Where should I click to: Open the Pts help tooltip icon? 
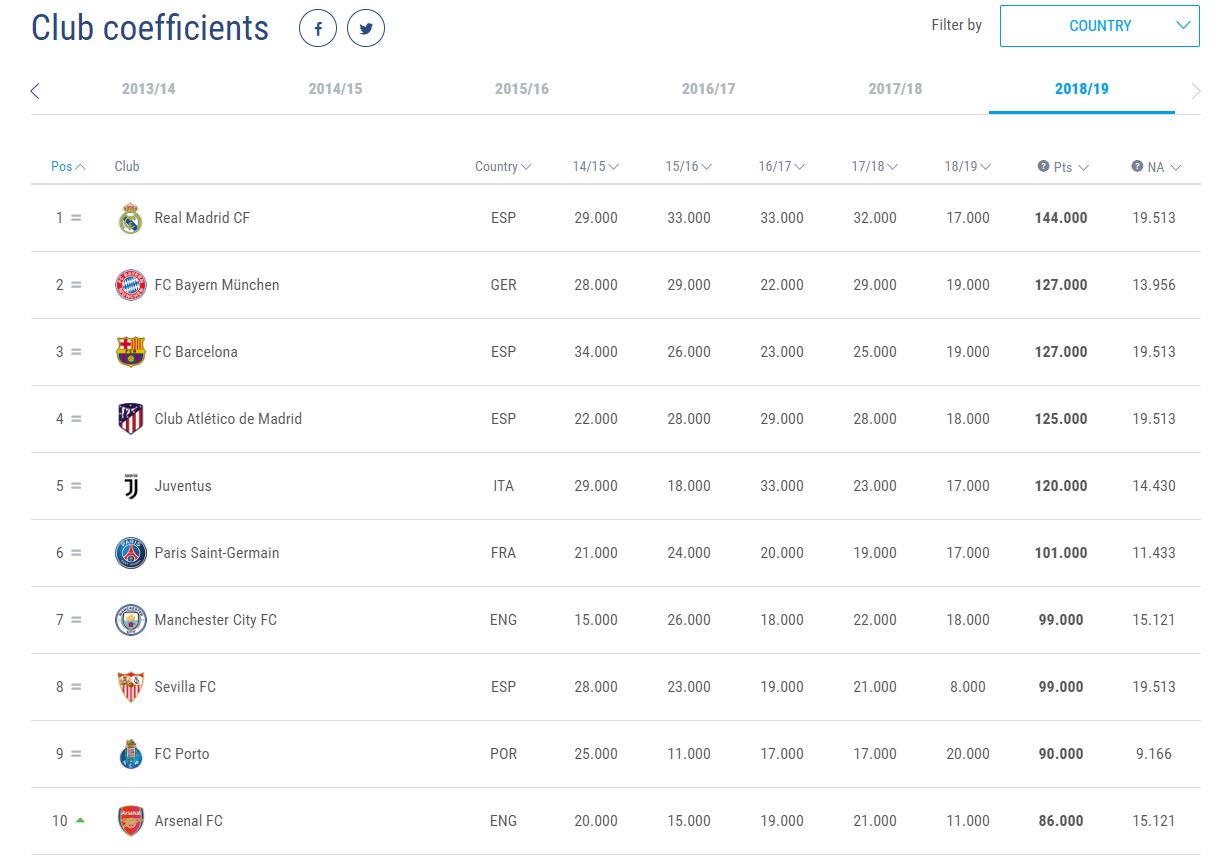tap(1043, 167)
